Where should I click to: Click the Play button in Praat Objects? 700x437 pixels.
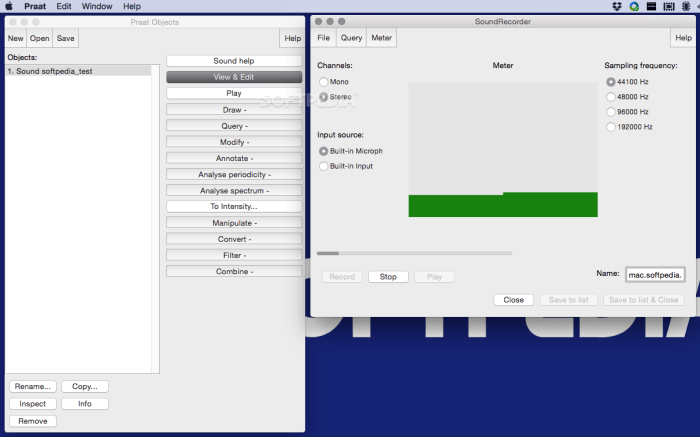click(x=234, y=93)
